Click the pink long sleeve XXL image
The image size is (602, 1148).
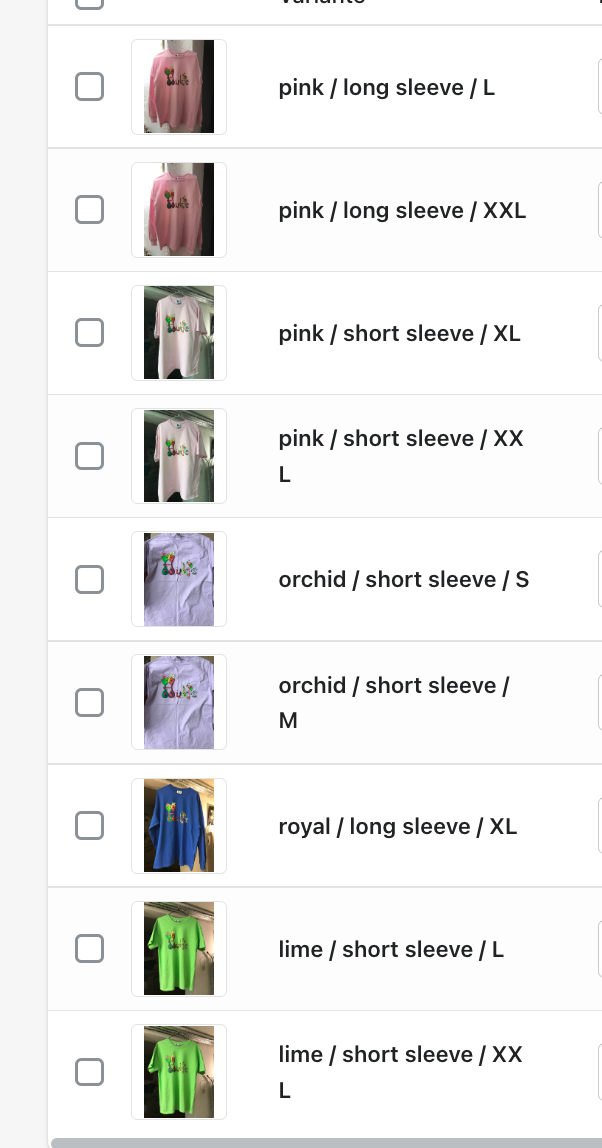(x=179, y=210)
